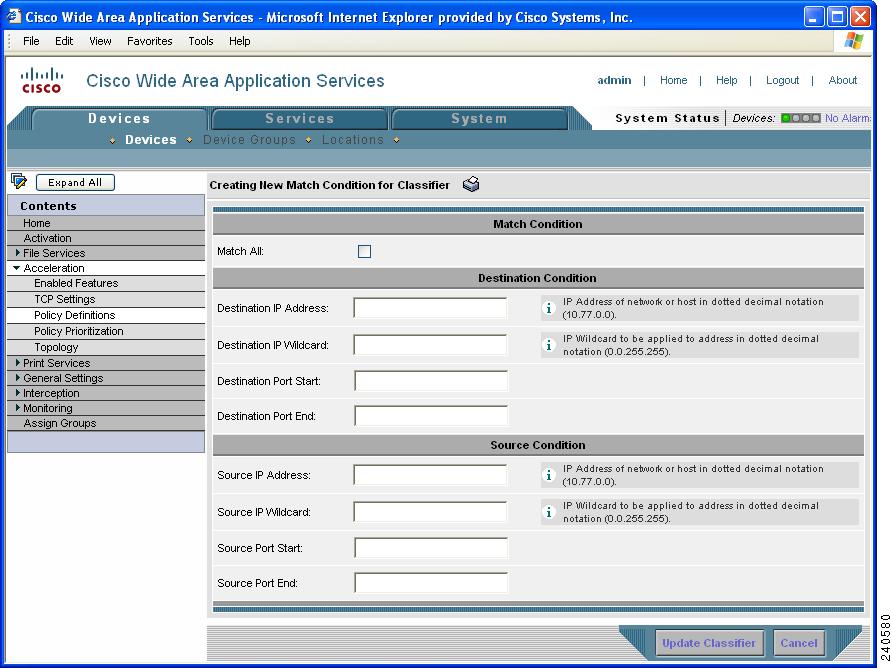Screen dimensions: 892x668
Task: Click the Logout link
Action: pos(782,80)
